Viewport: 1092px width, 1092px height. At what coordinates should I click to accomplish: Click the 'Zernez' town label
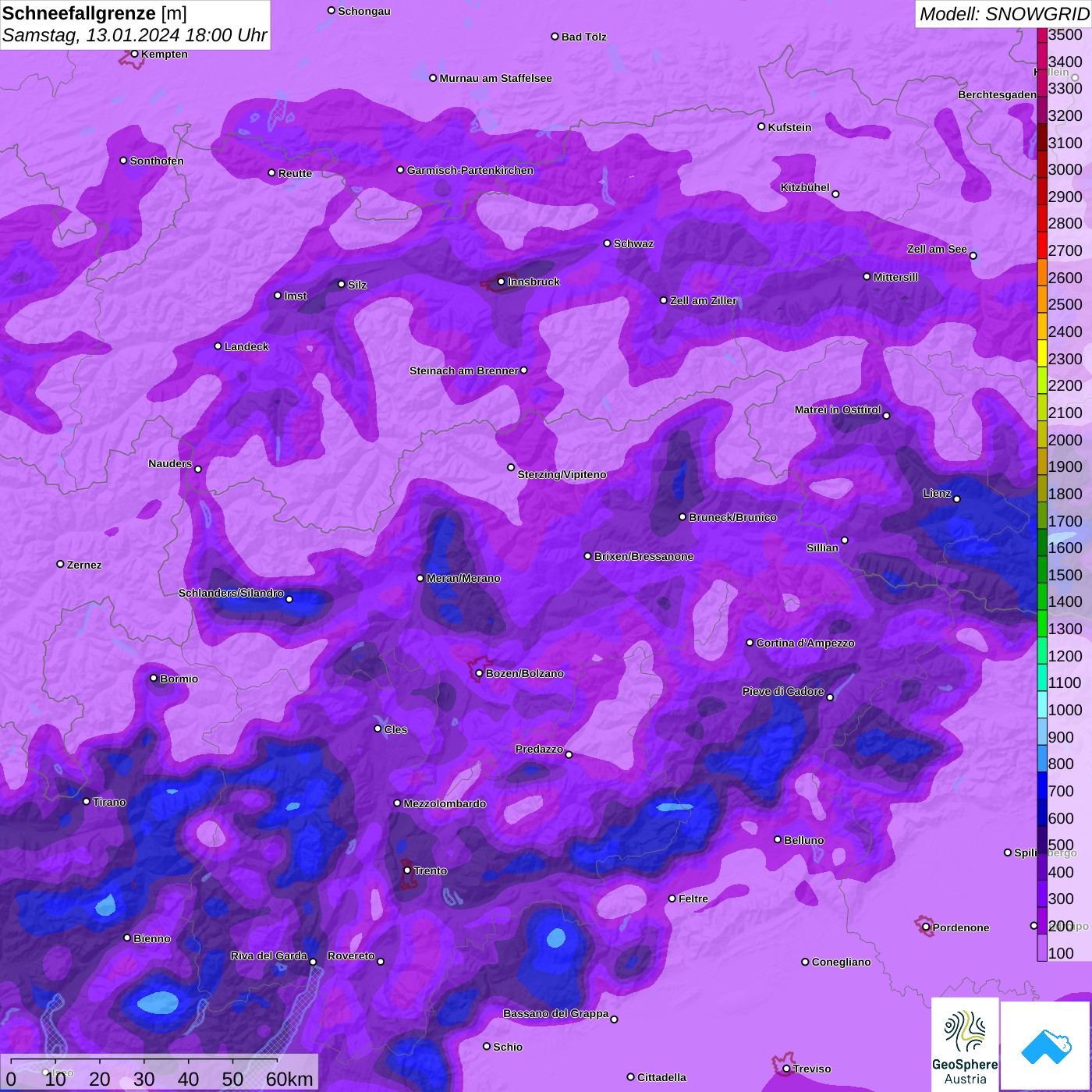pyautogui.click(x=84, y=565)
